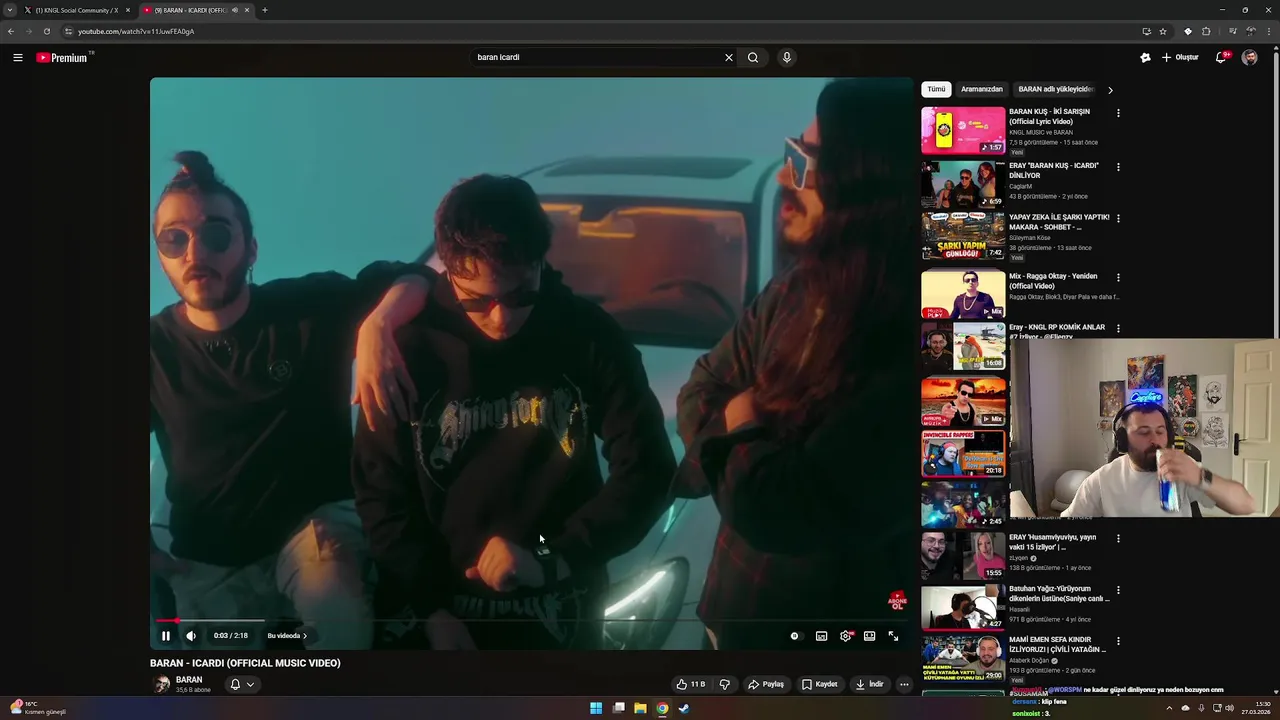Go back with the browser back arrow
This screenshot has width=1280, height=720.
tap(11, 31)
